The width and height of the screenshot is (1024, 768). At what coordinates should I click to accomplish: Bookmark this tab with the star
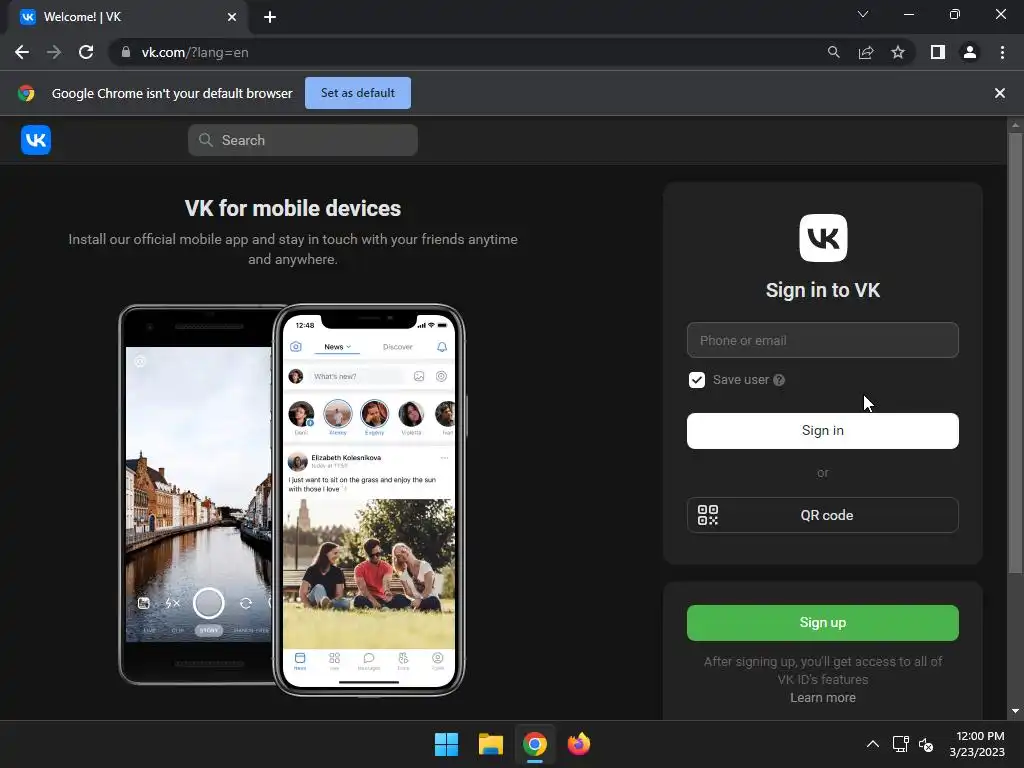pos(898,52)
